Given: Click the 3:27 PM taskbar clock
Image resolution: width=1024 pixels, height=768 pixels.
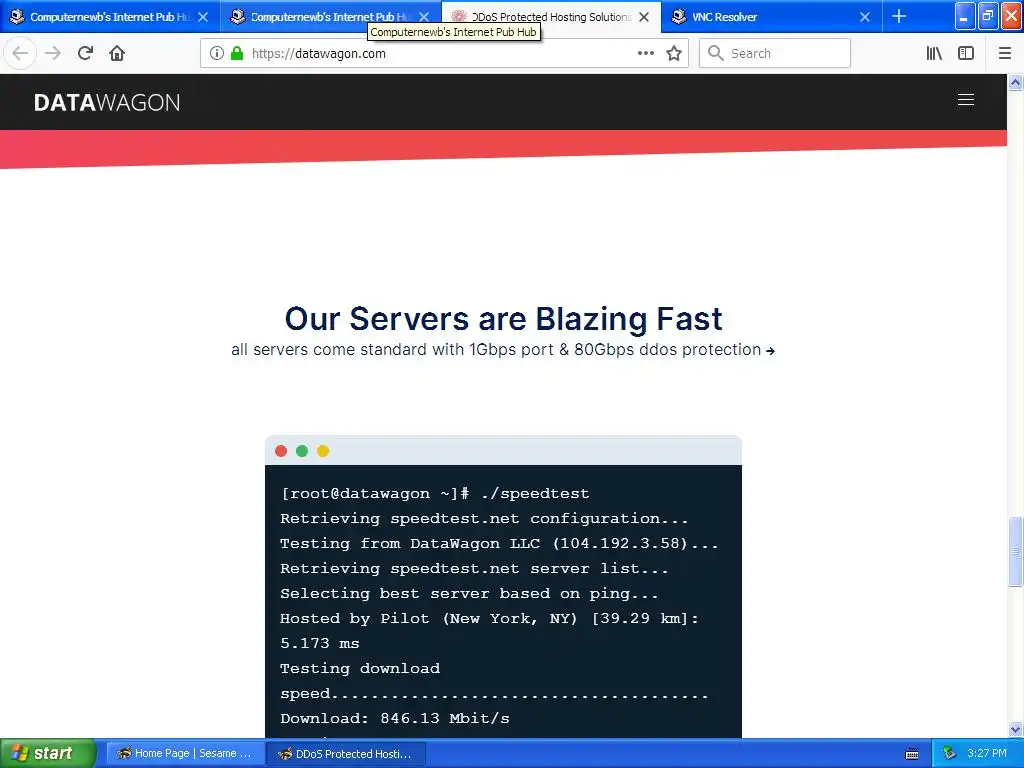Looking at the screenshot, I should point(987,754).
